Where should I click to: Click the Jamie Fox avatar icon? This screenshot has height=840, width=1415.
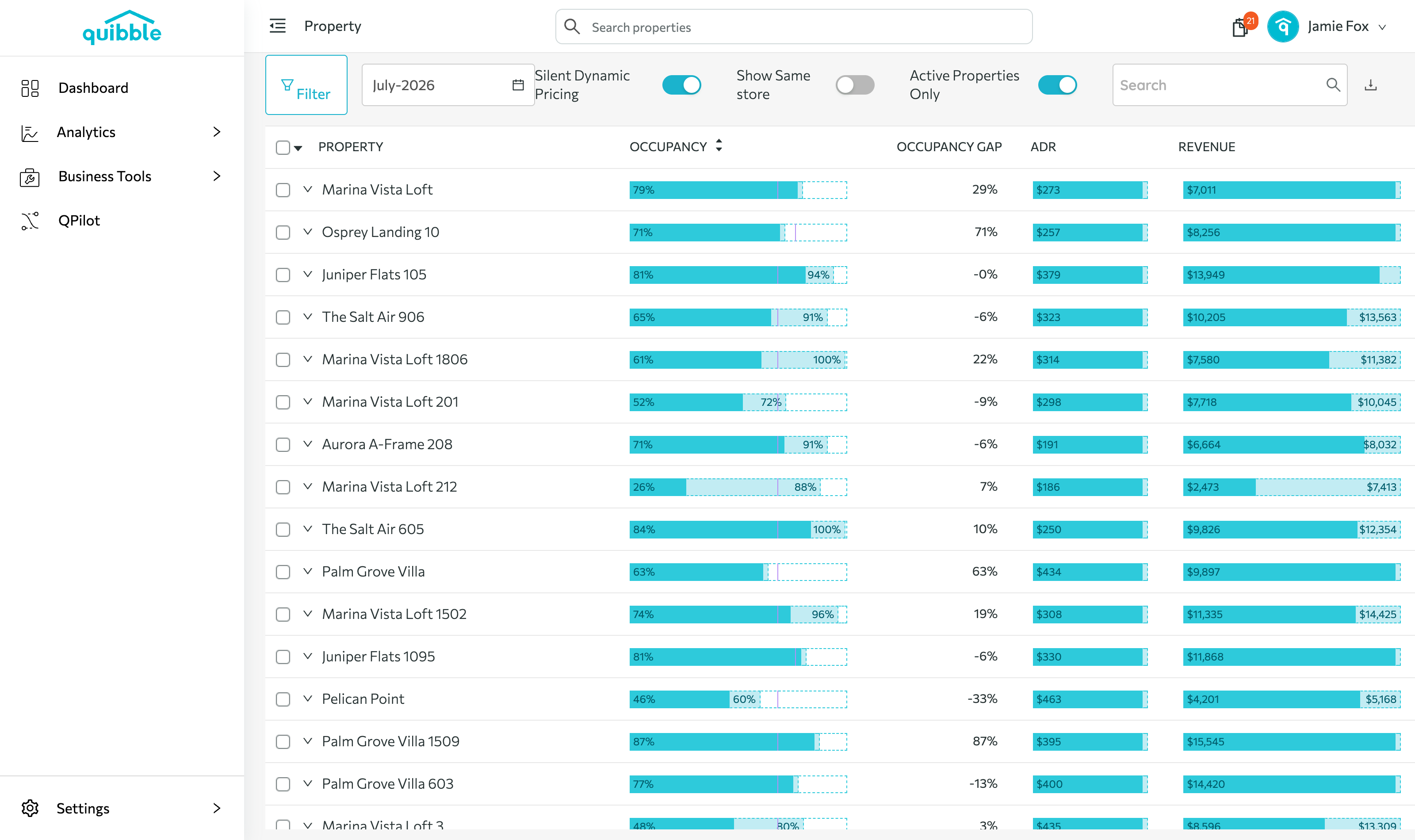click(1282, 27)
